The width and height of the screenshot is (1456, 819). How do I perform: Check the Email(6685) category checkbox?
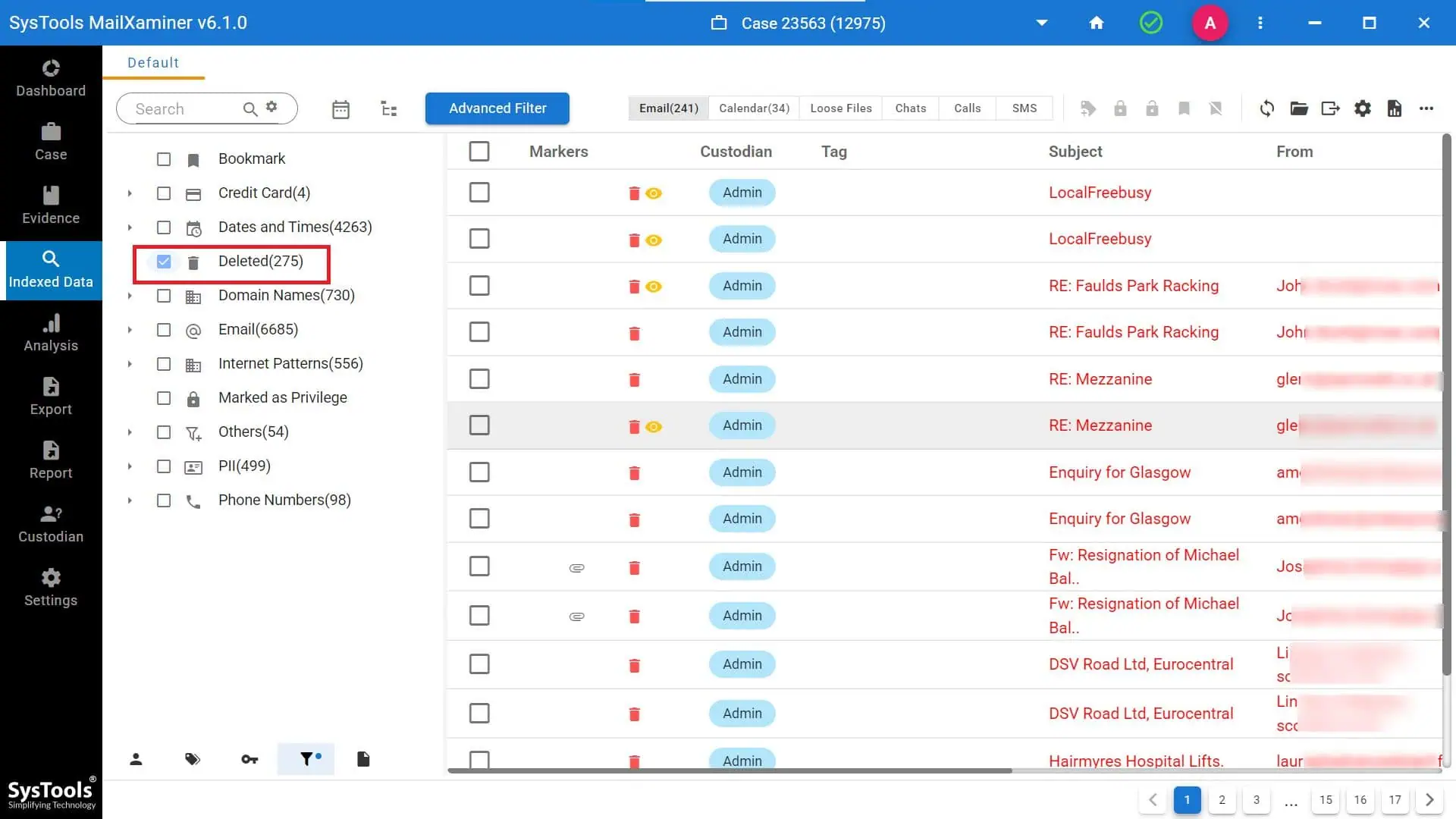164,330
